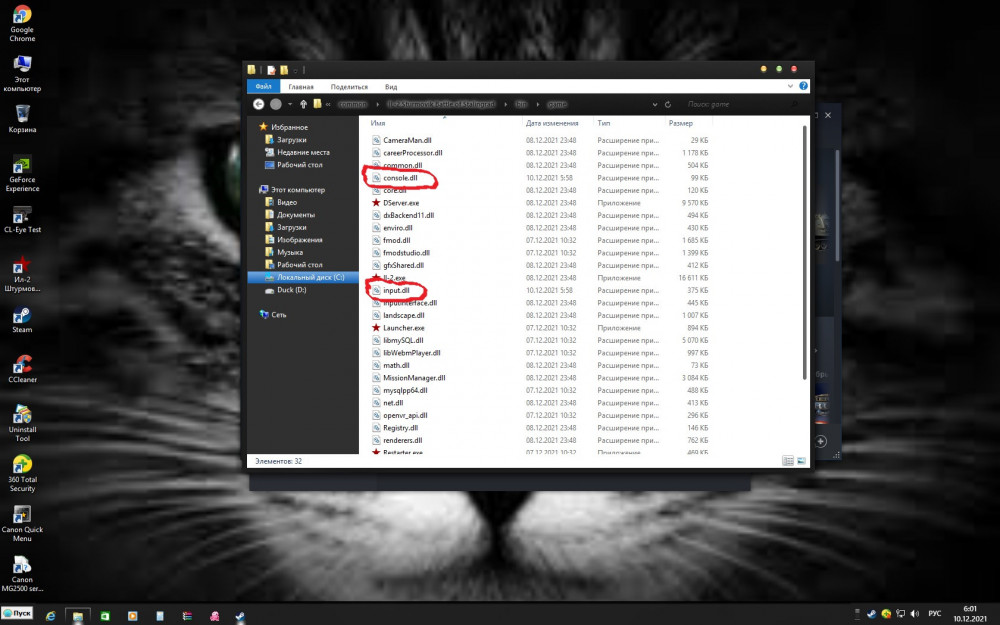Screen dimensions: 1000x625
Task: Click the file list vertical scrollbar
Action: [x=804, y=252]
